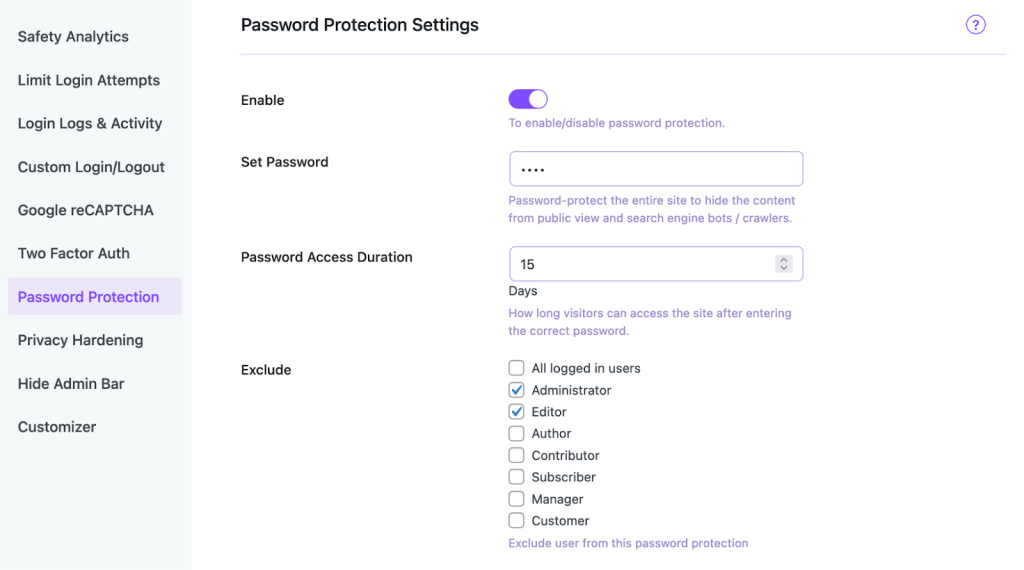1024x570 pixels.
Task: Uncheck the Editor checkbox
Action: point(516,412)
